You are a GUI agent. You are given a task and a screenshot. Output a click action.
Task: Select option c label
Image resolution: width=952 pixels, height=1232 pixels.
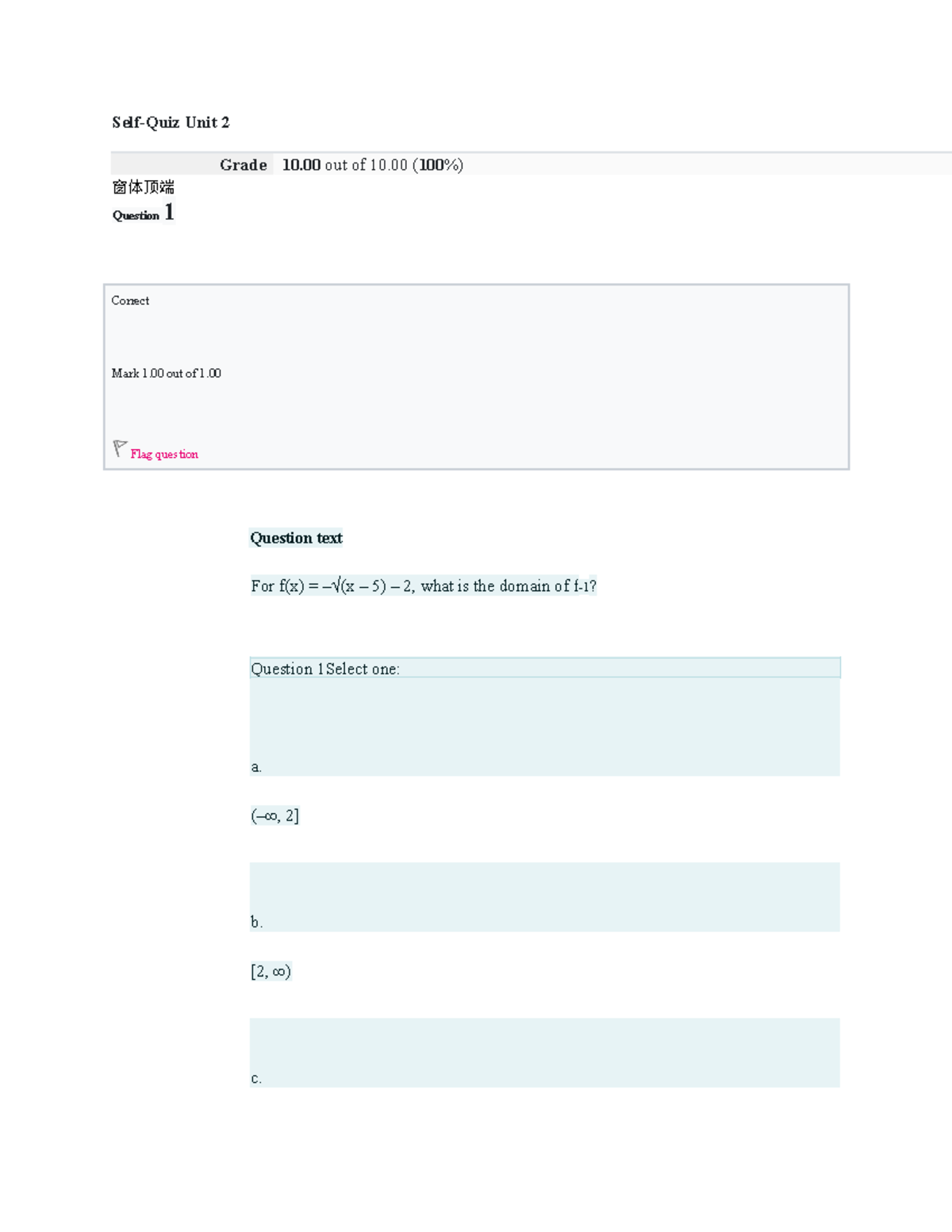pos(256,1079)
